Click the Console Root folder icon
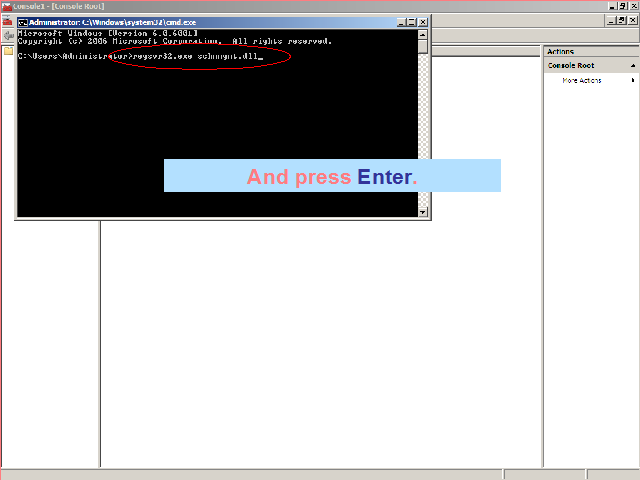This screenshot has width=640, height=480. [7, 51]
